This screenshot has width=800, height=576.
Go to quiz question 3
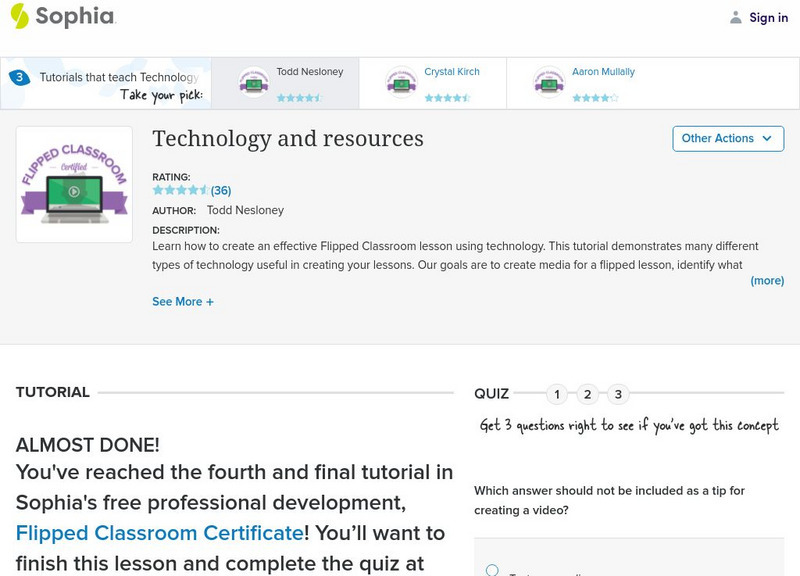coord(618,394)
